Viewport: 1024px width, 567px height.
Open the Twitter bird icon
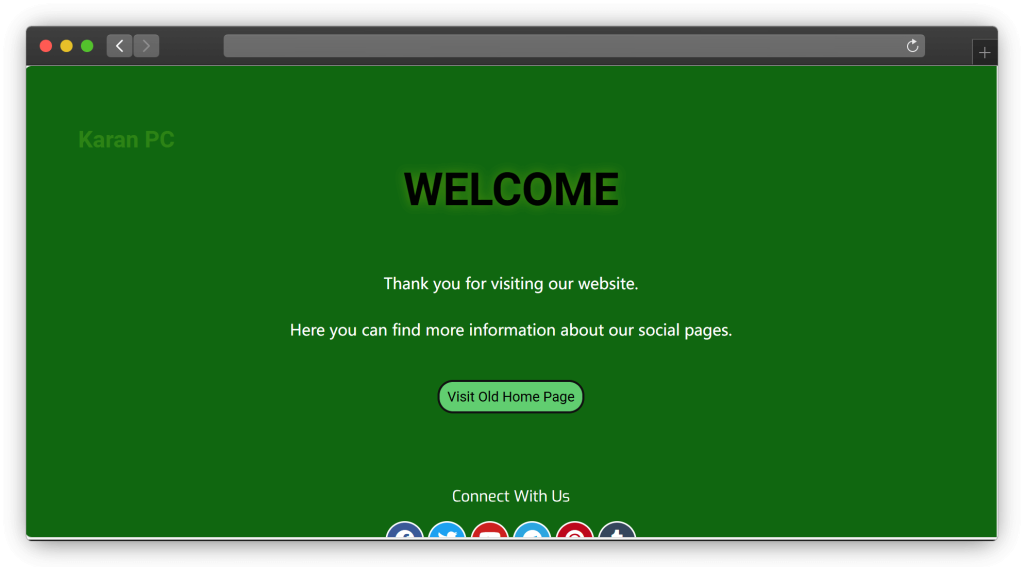[447, 531]
